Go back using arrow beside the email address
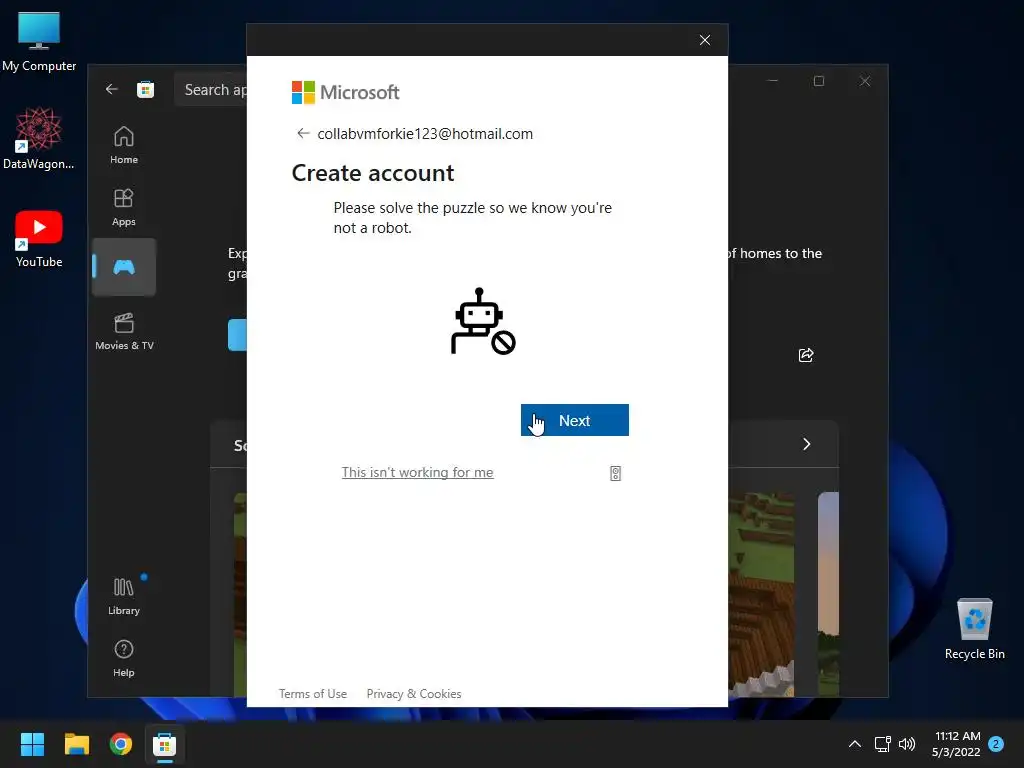The image size is (1024, 768). tap(303, 133)
